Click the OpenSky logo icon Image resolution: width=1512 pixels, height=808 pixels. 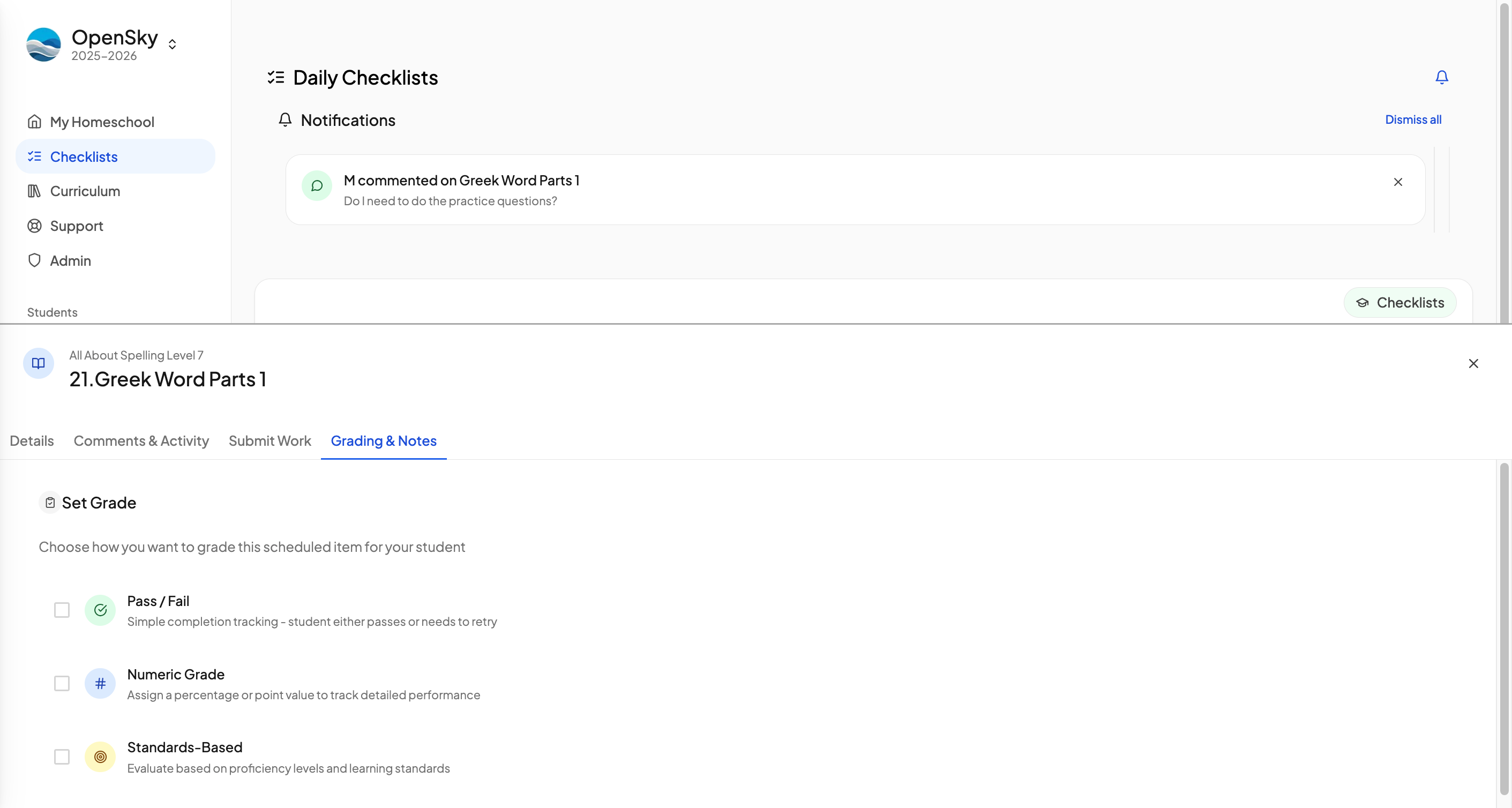click(x=43, y=44)
